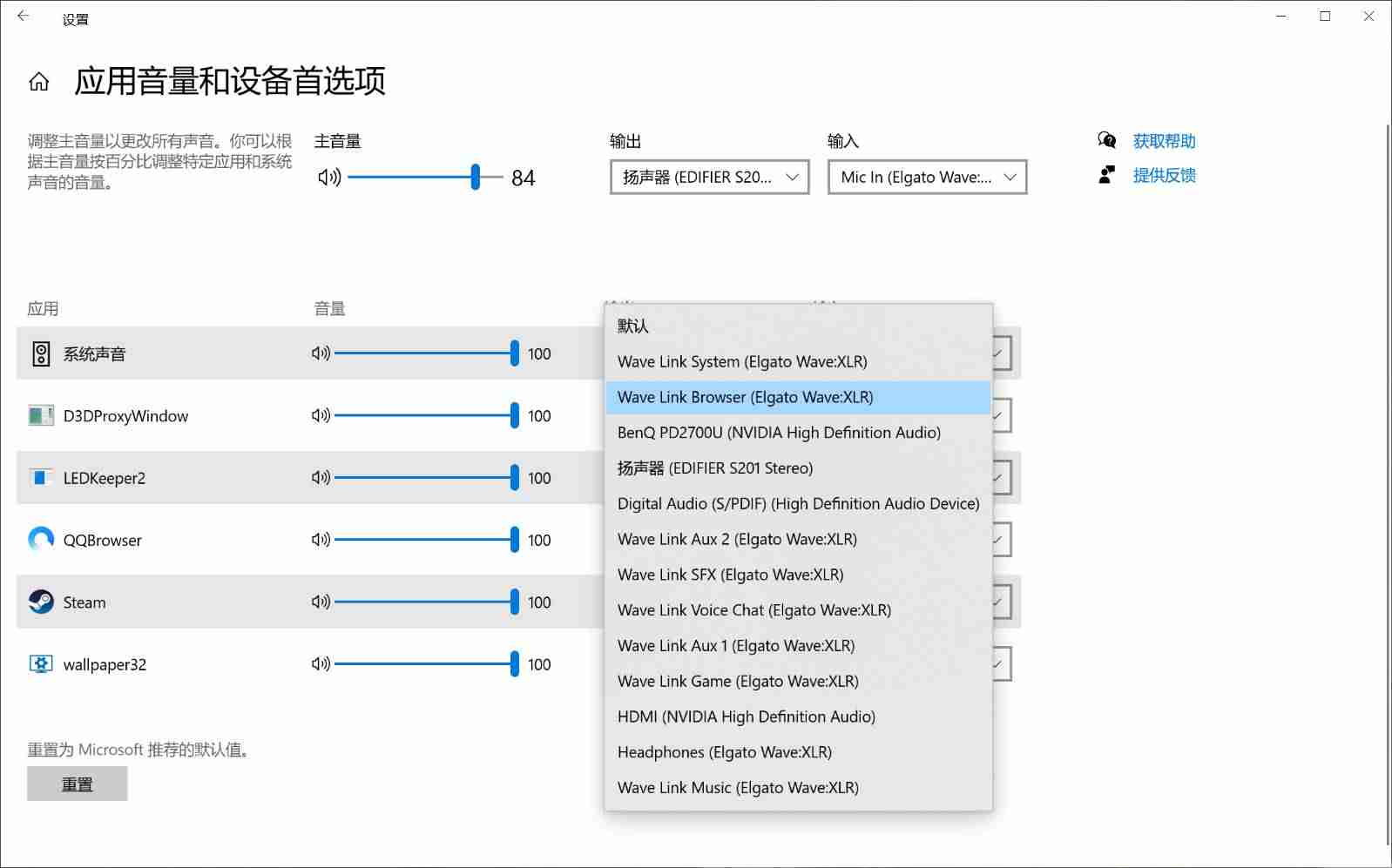Choose Wave Link Music option
This screenshot has width=1392, height=868.
(799, 788)
